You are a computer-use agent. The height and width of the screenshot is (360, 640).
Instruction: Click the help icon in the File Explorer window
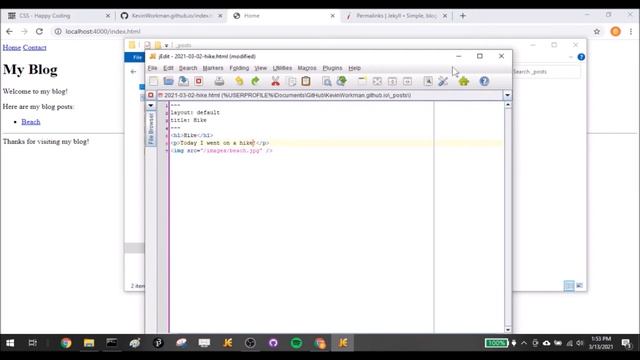click(581, 57)
